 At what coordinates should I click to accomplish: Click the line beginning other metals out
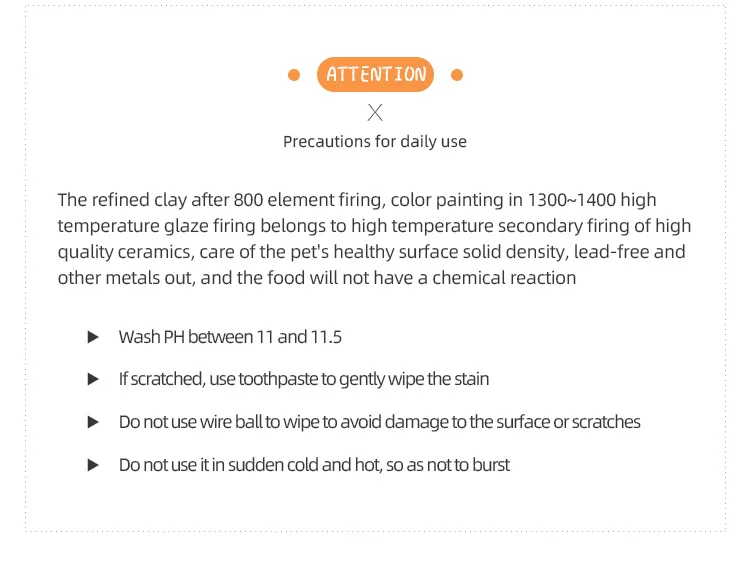(316, 278)
